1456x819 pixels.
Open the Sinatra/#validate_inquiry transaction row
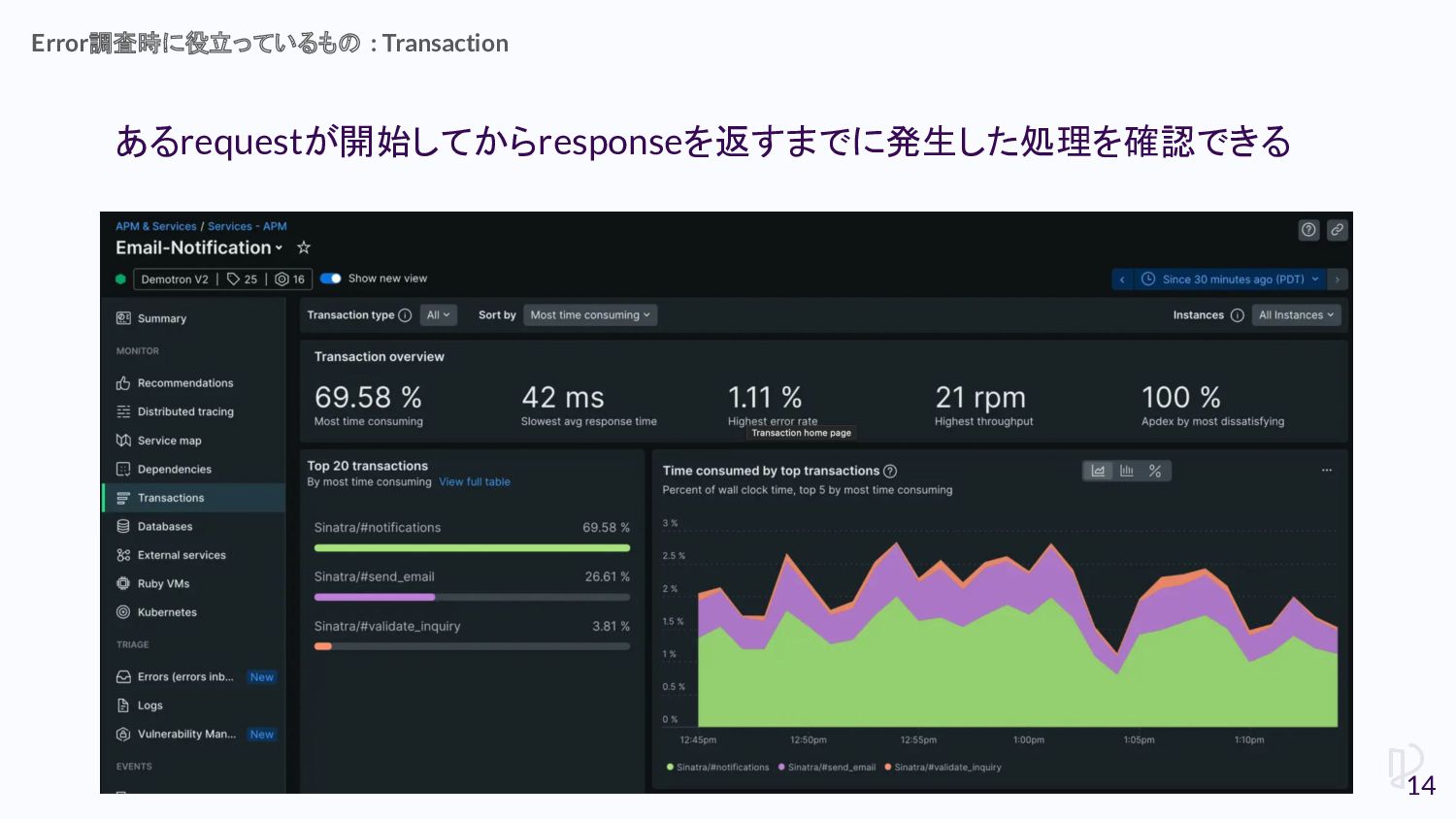click(472, 635)
